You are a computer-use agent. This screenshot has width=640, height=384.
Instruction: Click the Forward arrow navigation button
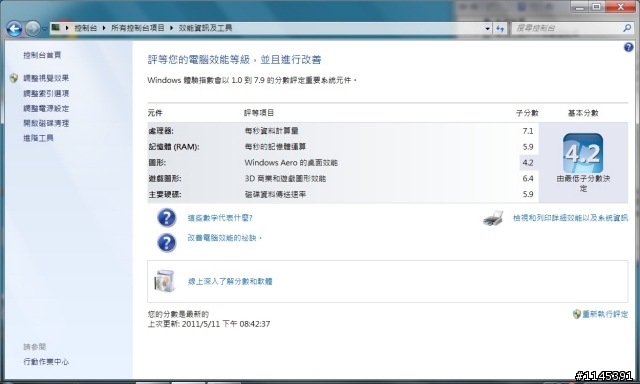[33, 29]
